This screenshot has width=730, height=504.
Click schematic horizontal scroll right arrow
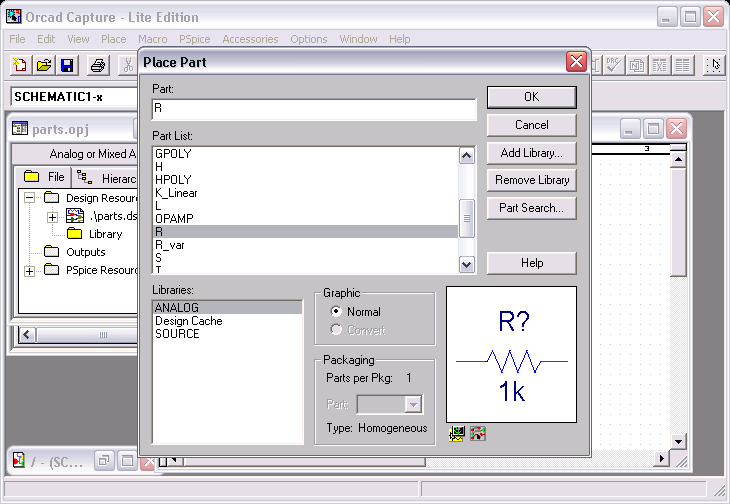tap(661, 459)
